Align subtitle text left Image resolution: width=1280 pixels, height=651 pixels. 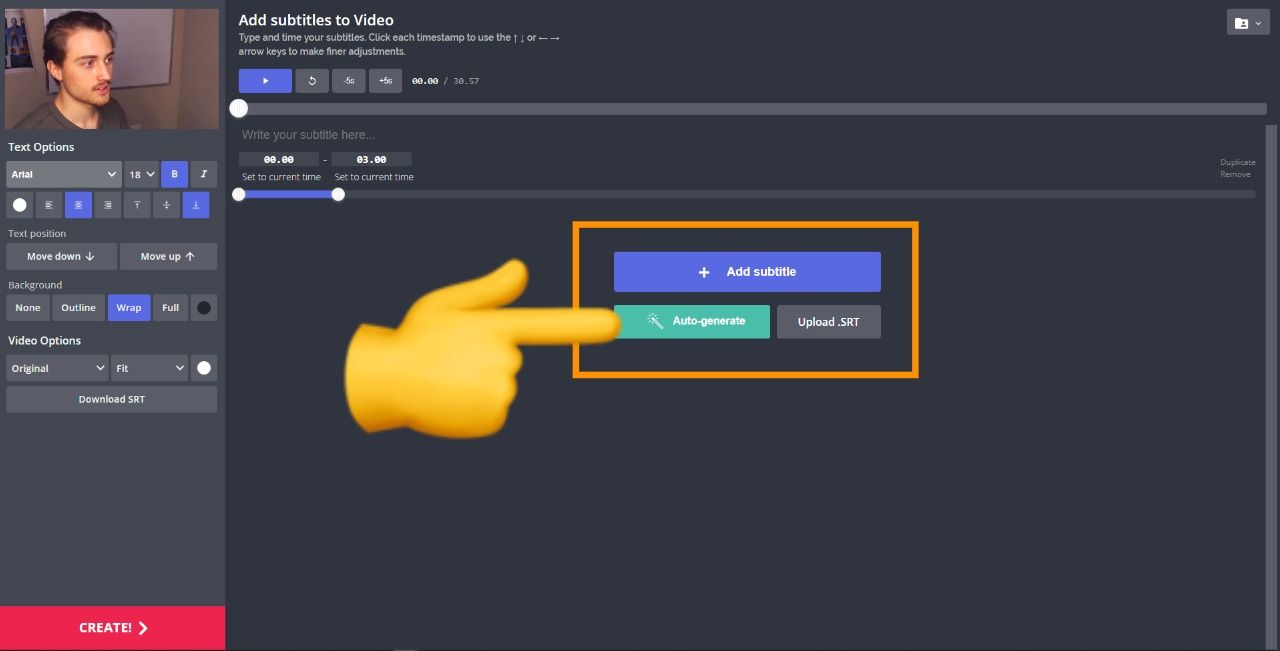click(x=49, y=205)
